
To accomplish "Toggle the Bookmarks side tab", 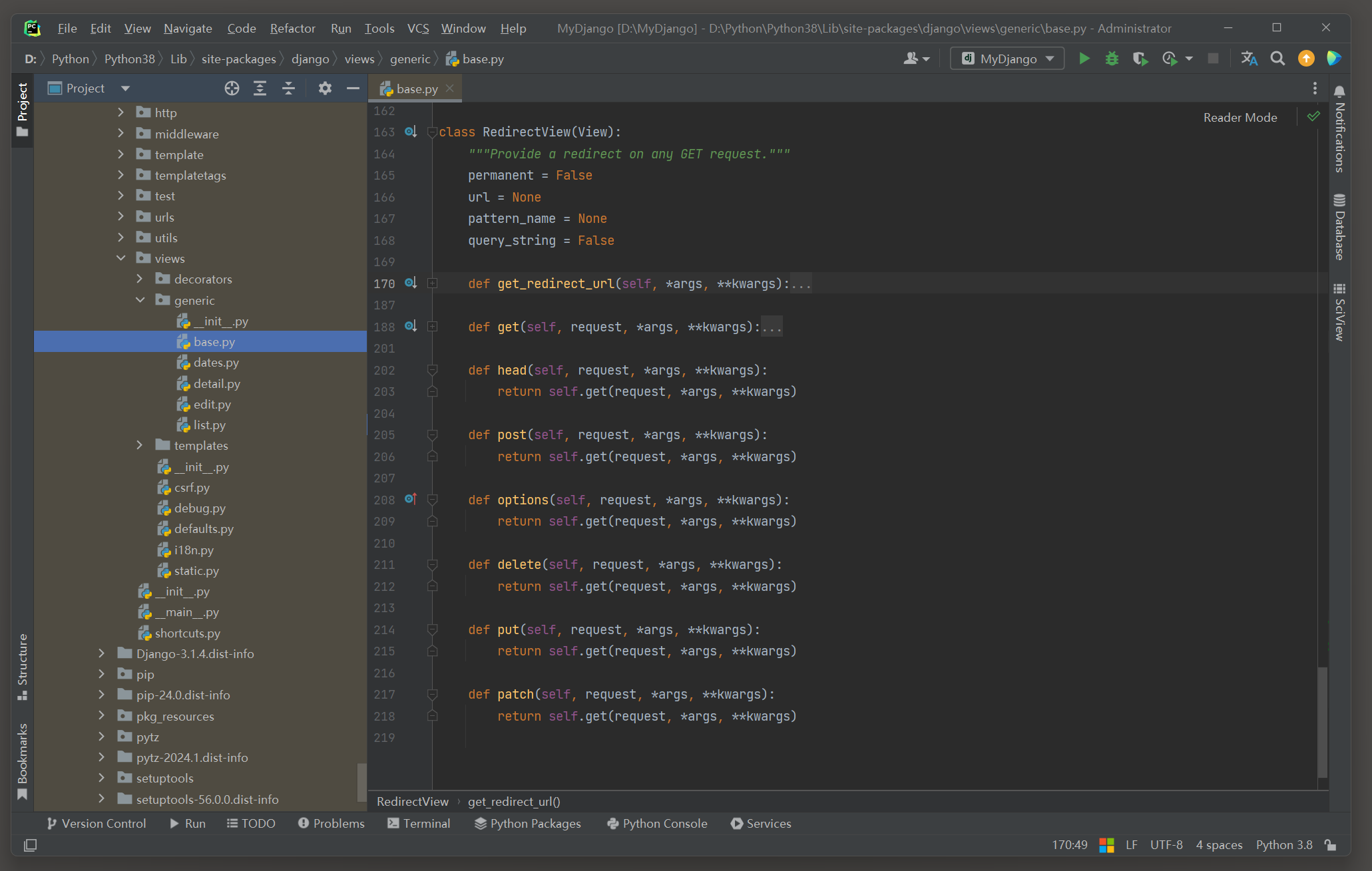I will click(x=23, y=761).
